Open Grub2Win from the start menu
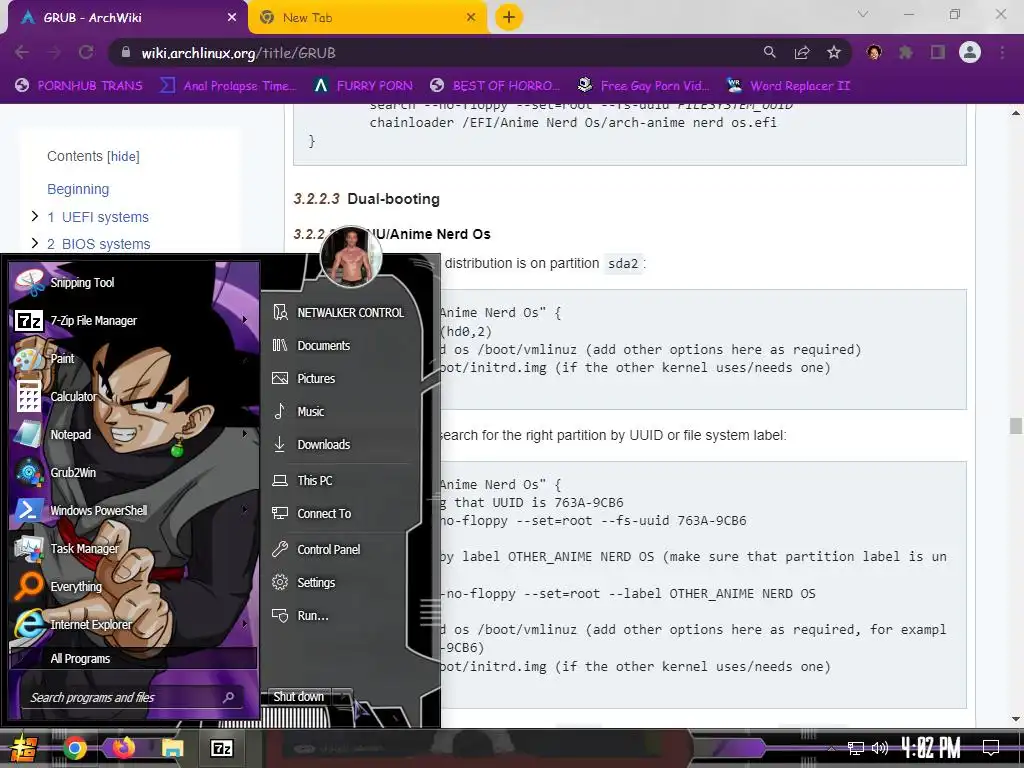The image size is (1024, 768). point(134,472)
